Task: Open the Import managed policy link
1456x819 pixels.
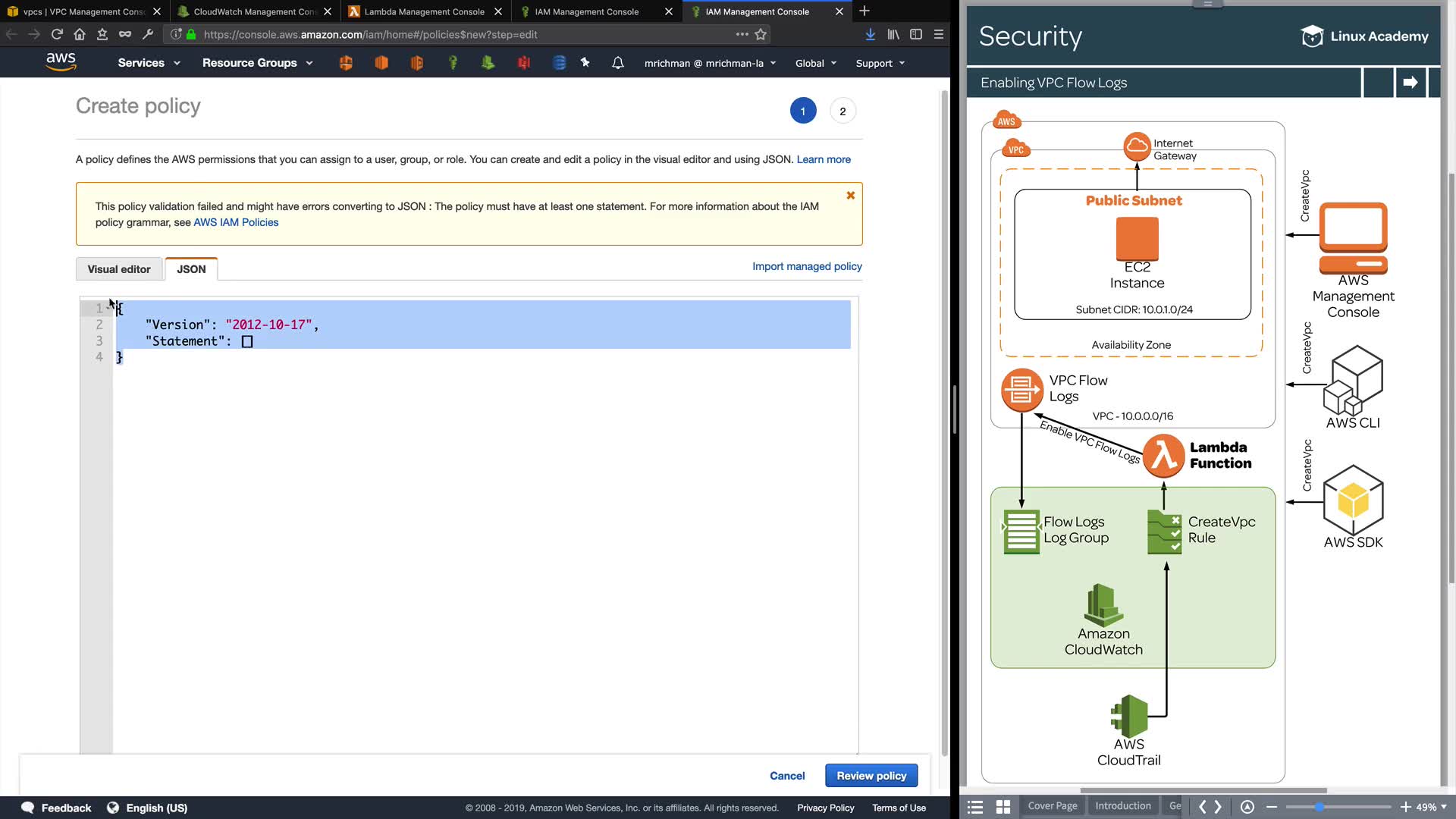Action: click(806, 266)
